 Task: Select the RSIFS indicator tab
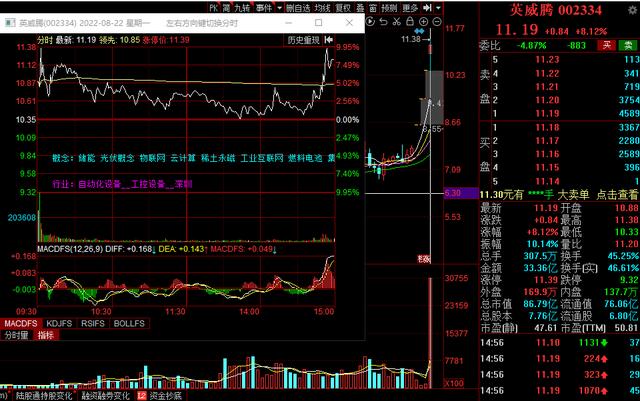[92, 324]
